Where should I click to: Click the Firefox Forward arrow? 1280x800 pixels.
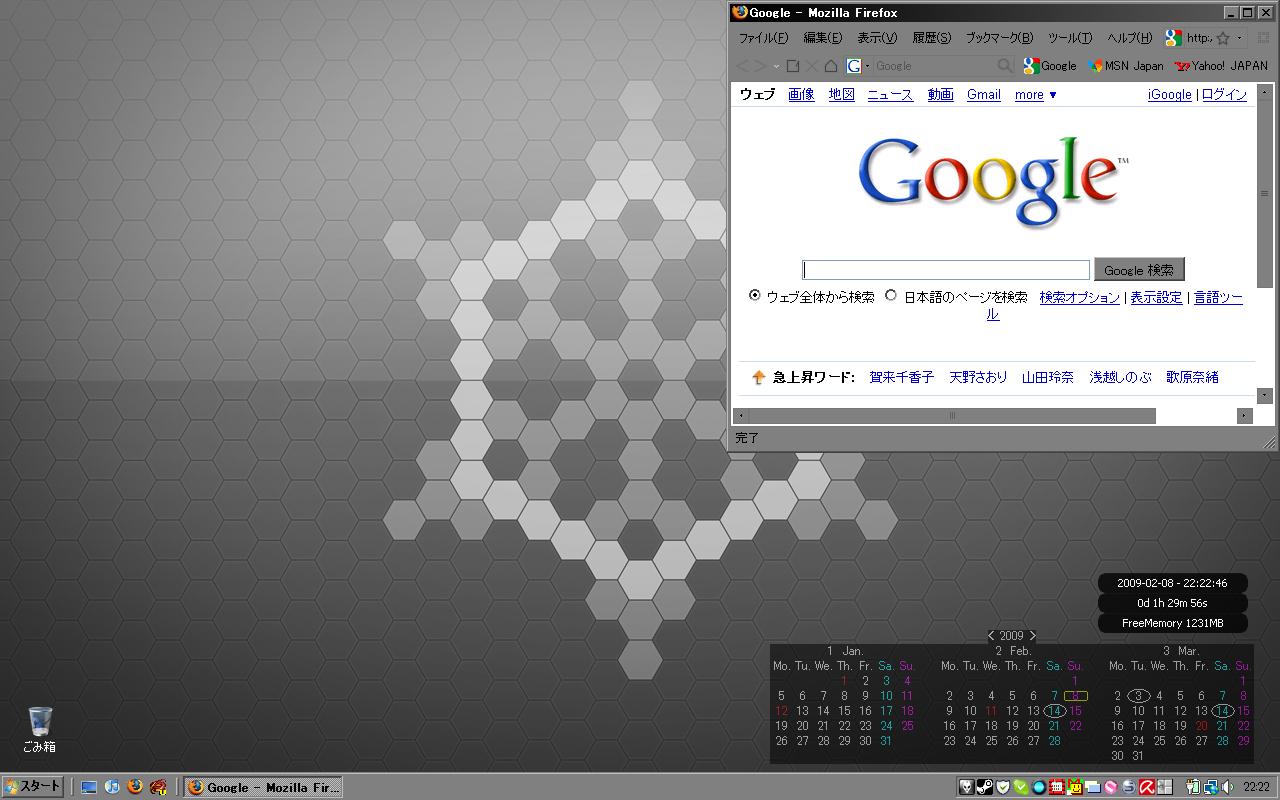pos(759,66)
